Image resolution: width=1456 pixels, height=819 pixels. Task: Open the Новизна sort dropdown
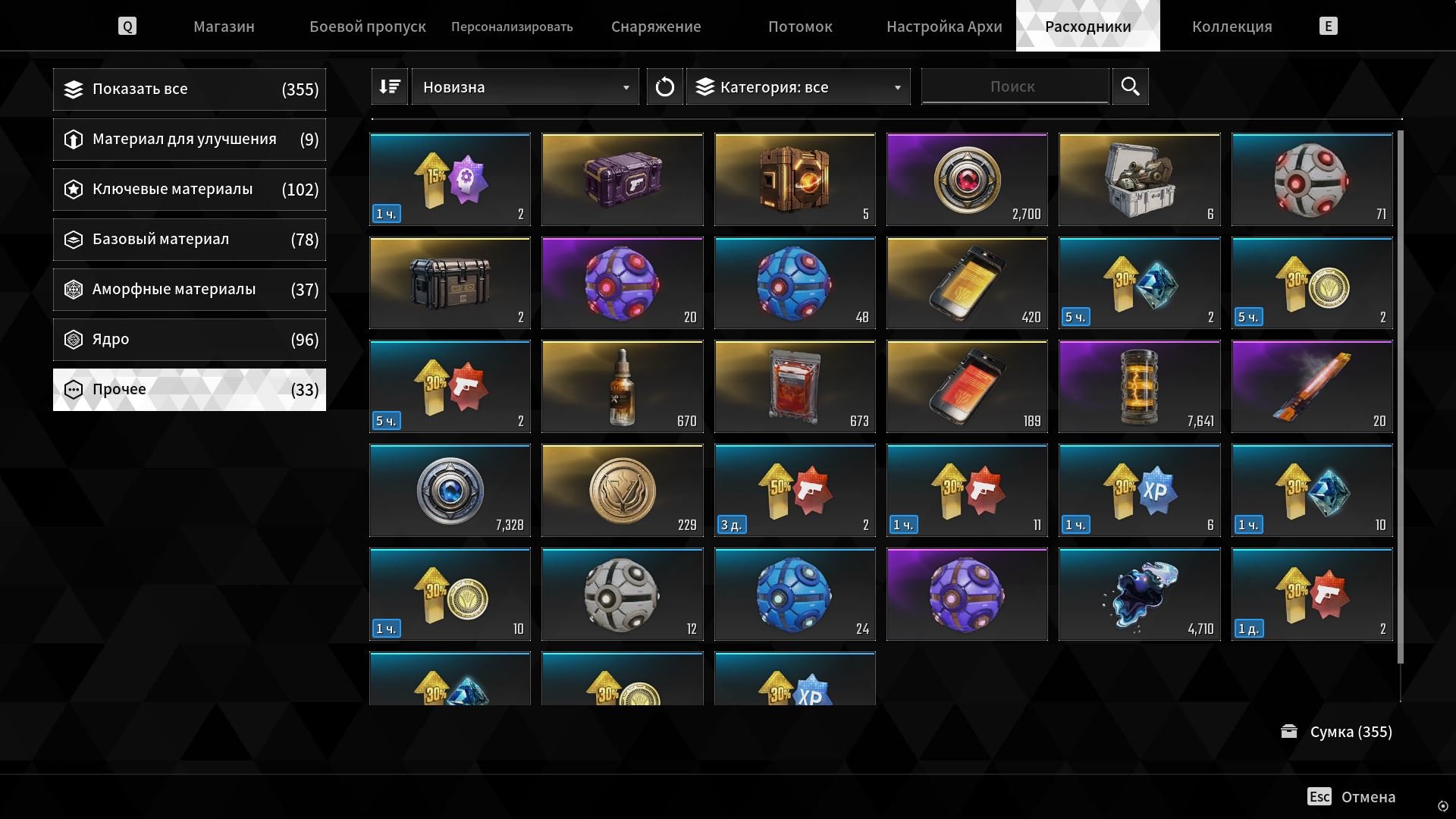tap(525, 86)
